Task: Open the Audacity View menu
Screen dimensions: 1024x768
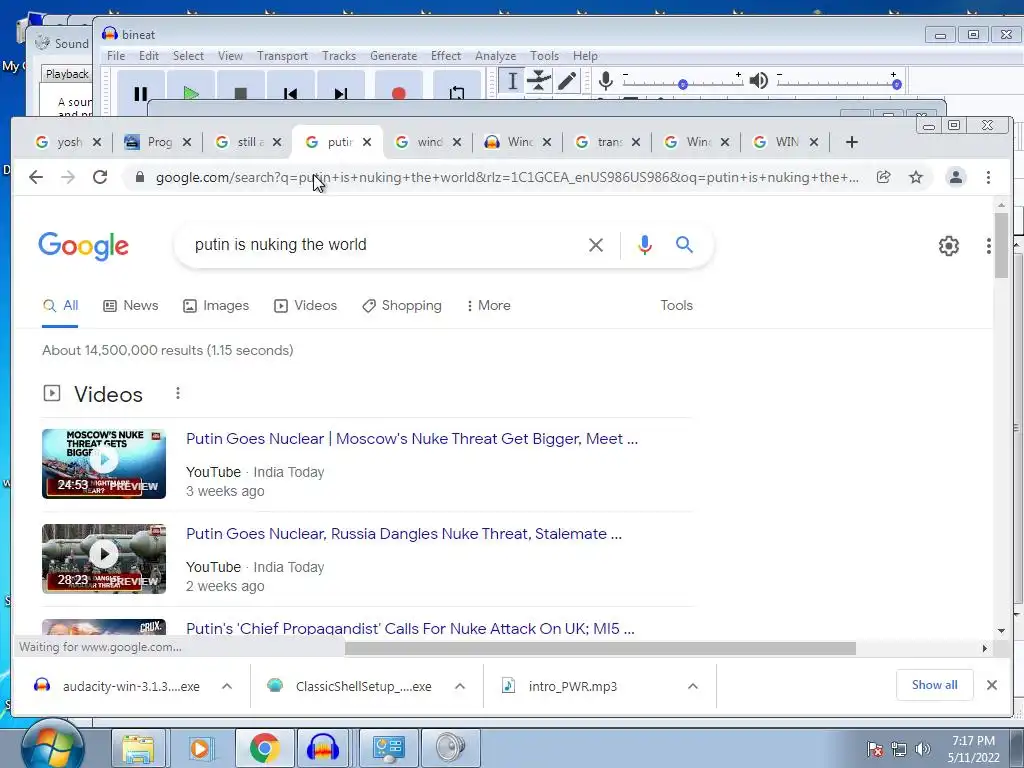Action: tap(230, 56)
